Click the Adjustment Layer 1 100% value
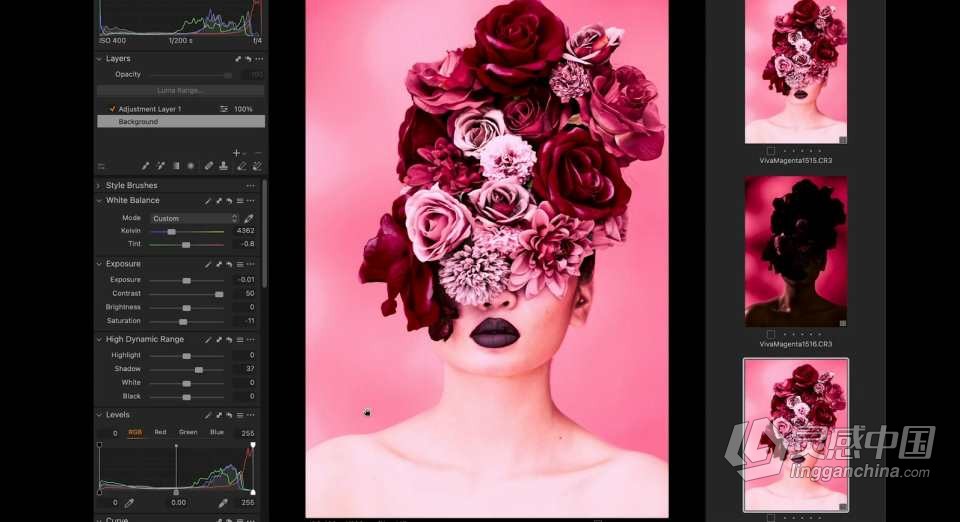 243,109
